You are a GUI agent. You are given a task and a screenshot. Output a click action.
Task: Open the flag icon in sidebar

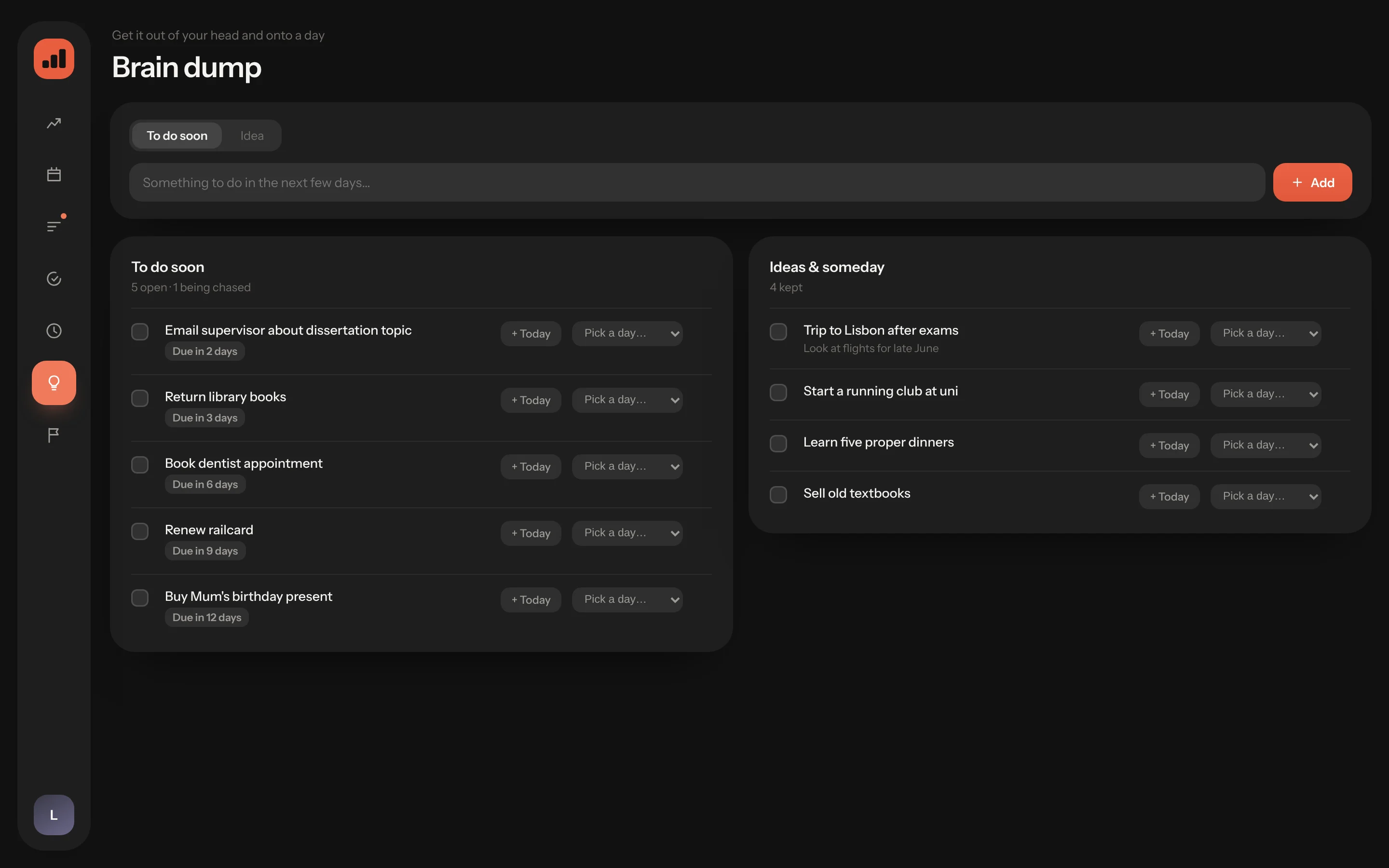pos(54,435)
